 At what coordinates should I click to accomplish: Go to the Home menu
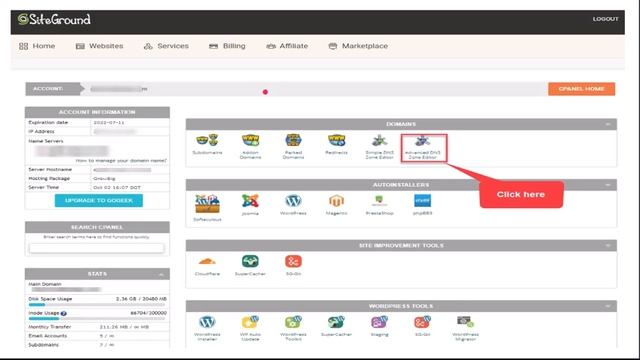(x=37, y=46)
